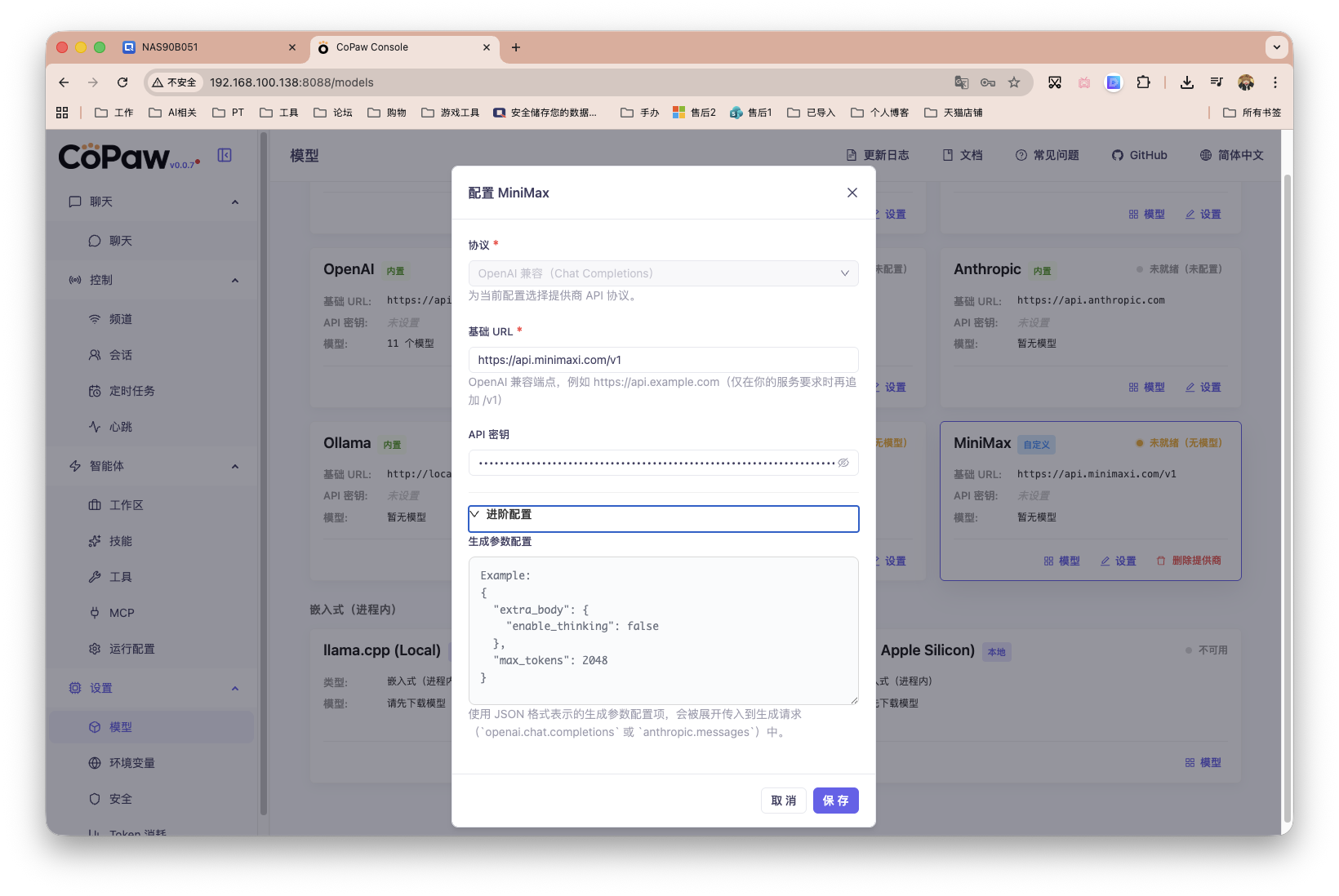This screenshot has height=896, width=1339.
Task: Open the media control toolbar icon
Action: (1217, 82)
